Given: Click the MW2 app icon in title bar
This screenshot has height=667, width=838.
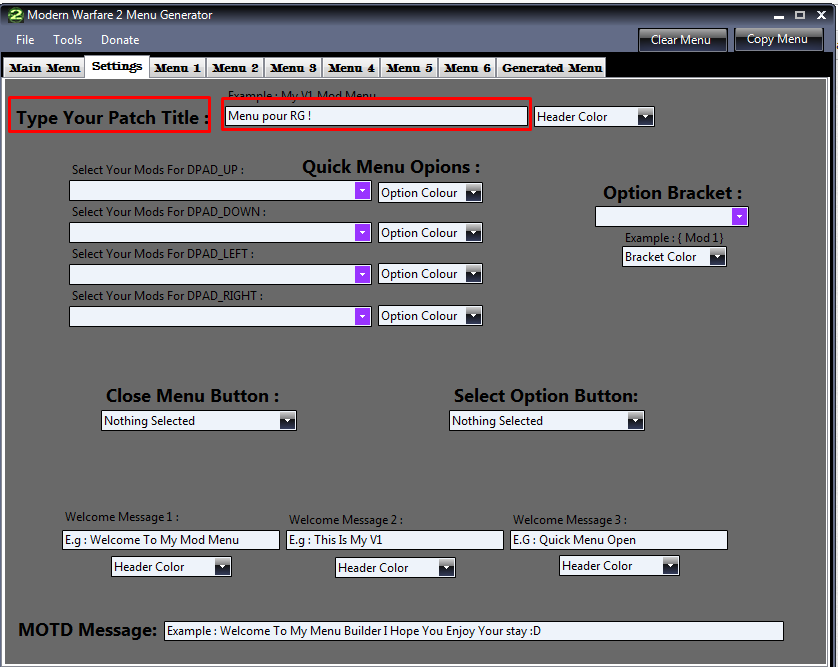Looking at the screenshot, I should click(15, 15).
